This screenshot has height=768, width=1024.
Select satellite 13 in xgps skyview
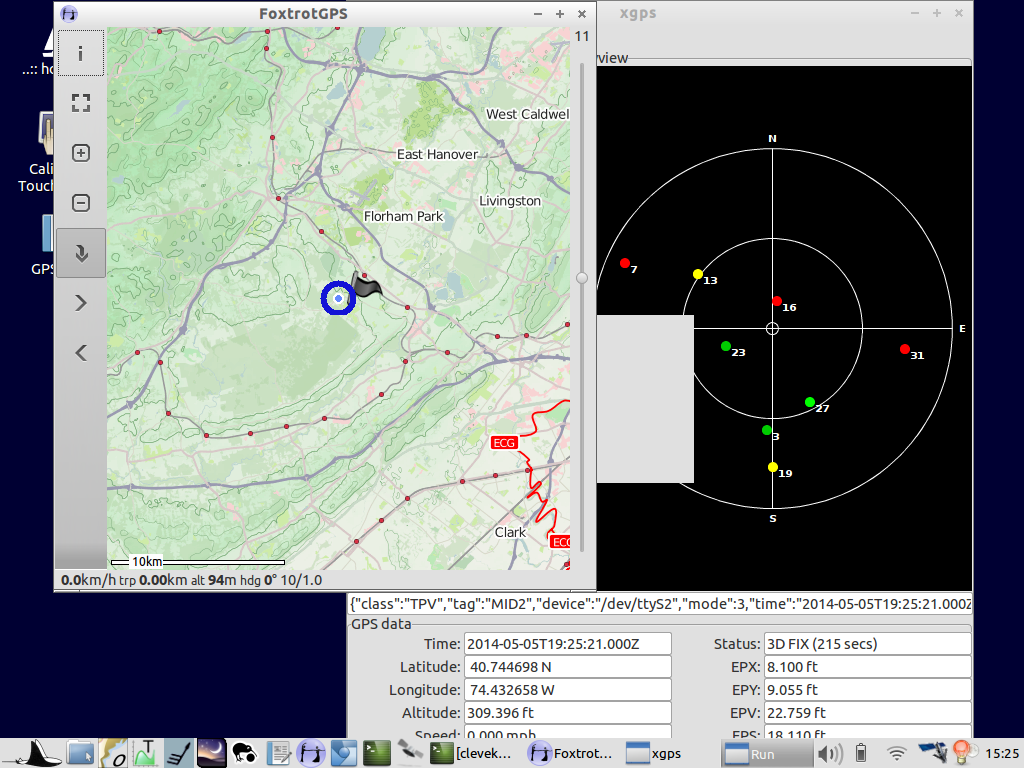click(x=698, y=274)
